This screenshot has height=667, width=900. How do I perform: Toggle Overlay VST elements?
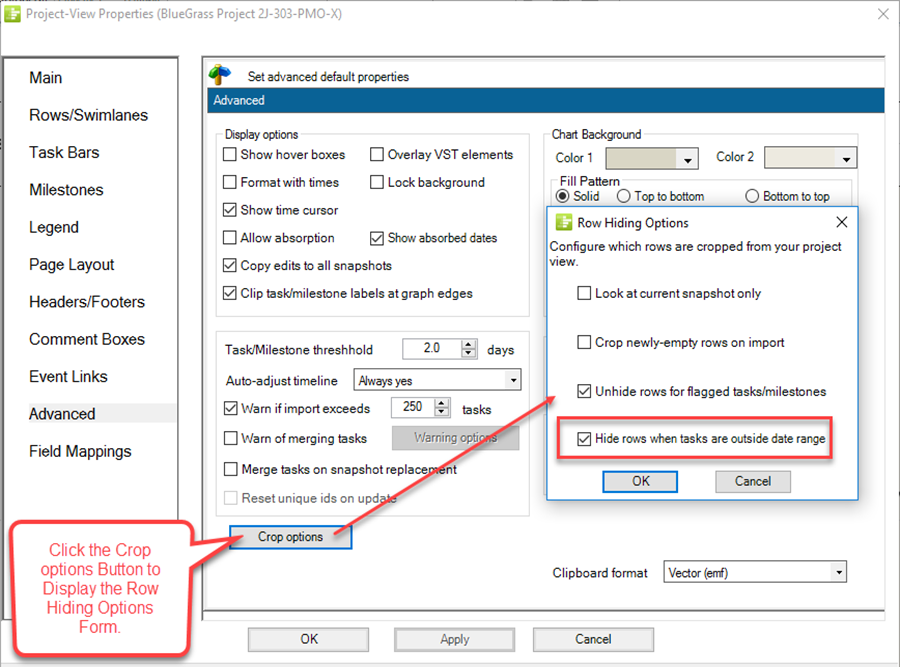click(376, 155)
